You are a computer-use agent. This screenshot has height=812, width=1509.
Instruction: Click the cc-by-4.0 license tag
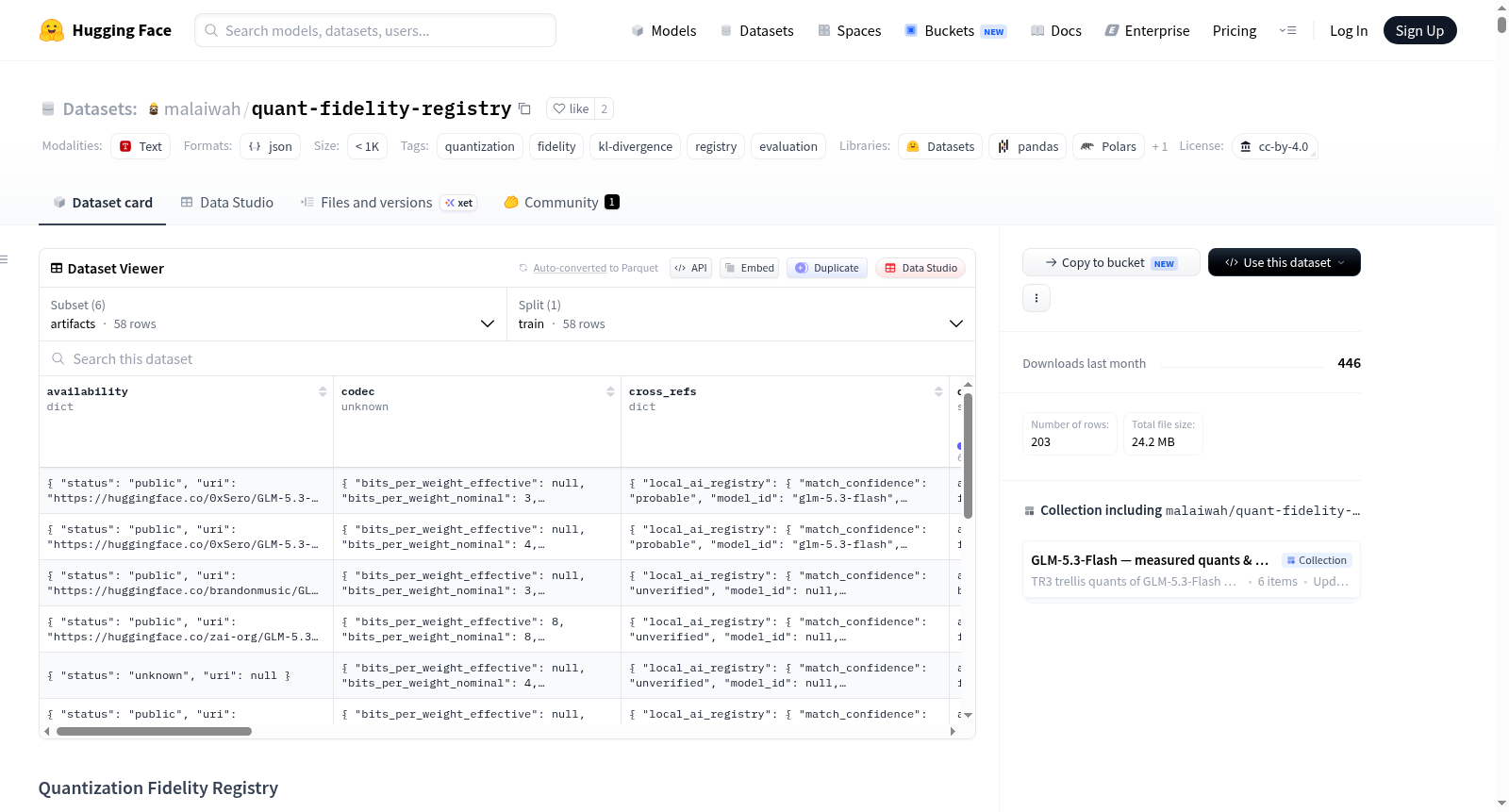click(1274, 146)
